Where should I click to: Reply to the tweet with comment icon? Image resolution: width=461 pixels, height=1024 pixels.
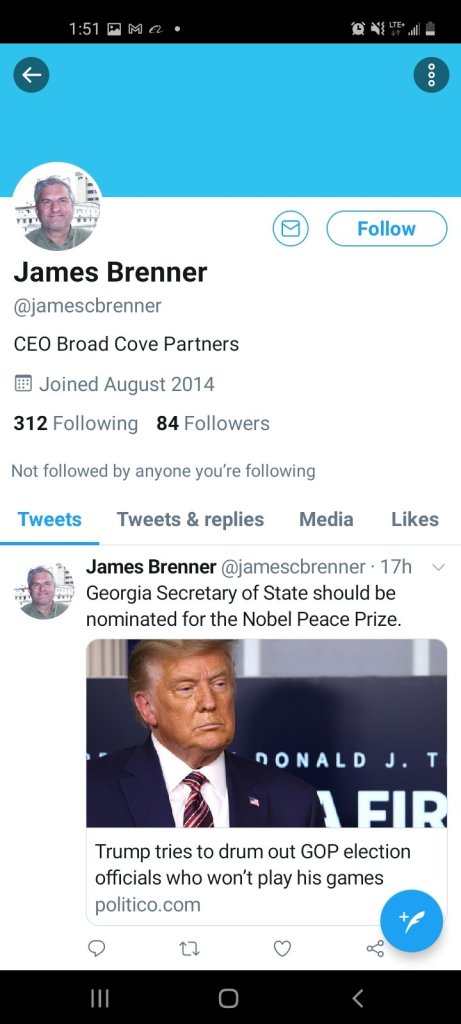pyautogui.click(x=97, y=948)
